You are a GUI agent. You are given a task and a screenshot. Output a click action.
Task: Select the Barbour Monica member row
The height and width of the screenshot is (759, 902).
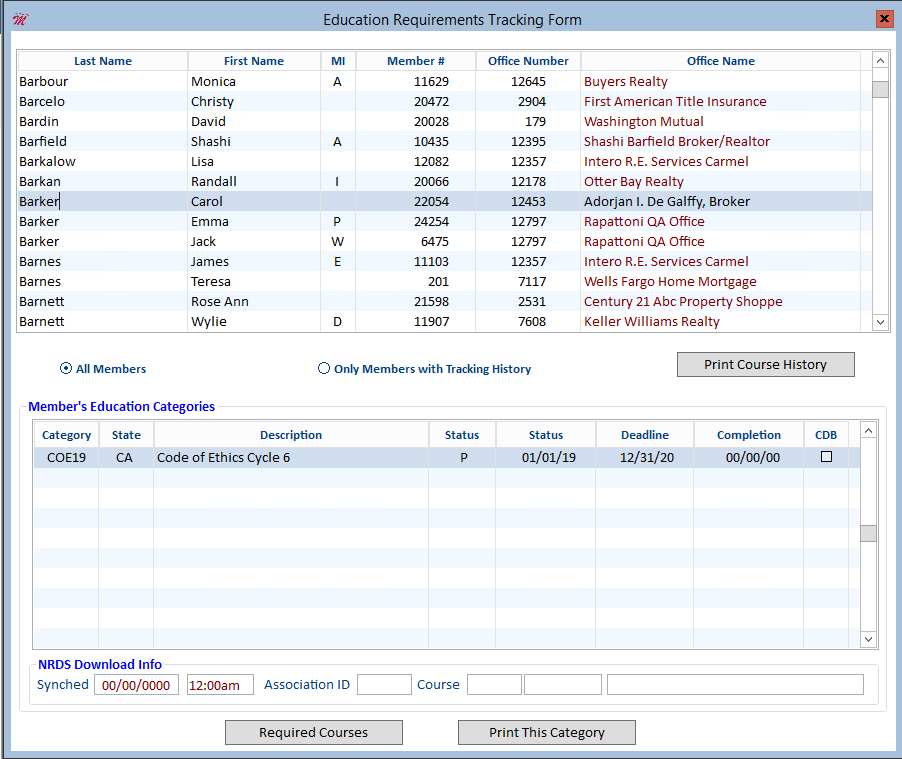point(445,81)
